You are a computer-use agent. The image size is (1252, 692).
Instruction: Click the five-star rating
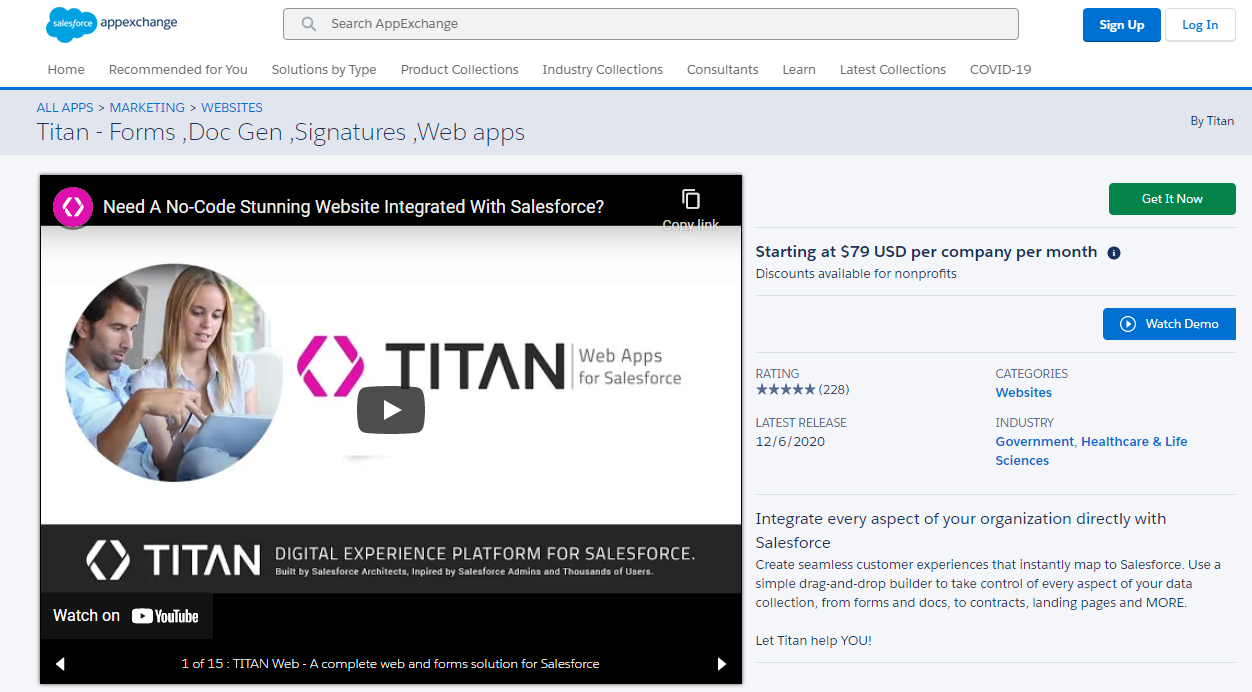coord(785,389)
